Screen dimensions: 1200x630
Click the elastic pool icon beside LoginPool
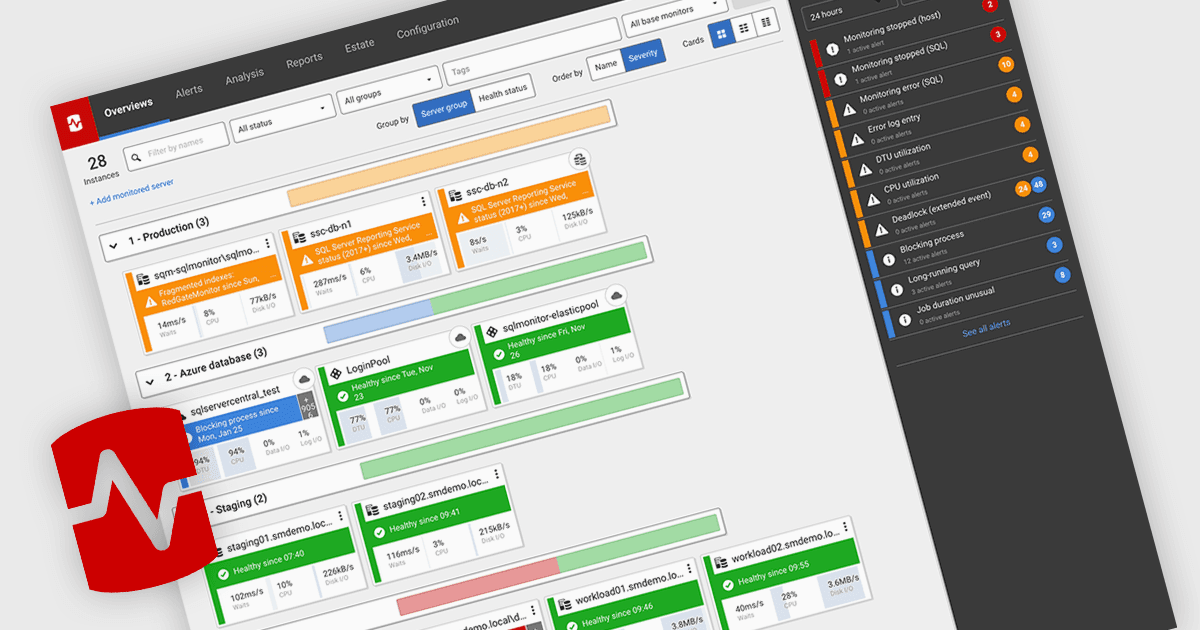(334, 372)
